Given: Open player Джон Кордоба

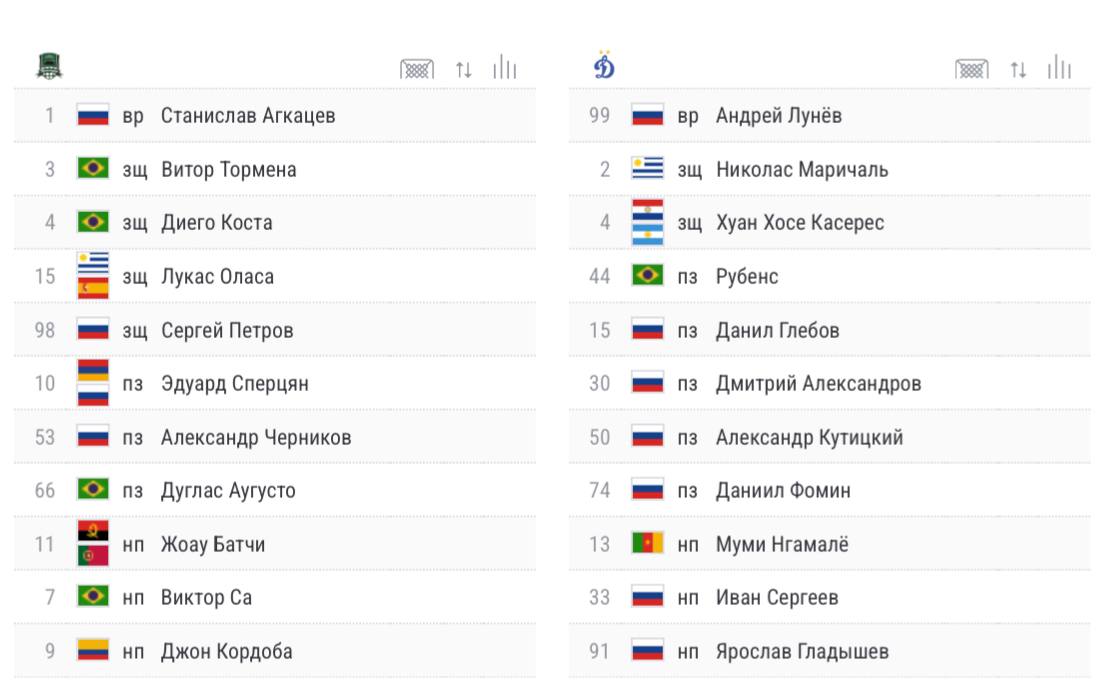Looking at the screenshot, I should pos(226,651).
